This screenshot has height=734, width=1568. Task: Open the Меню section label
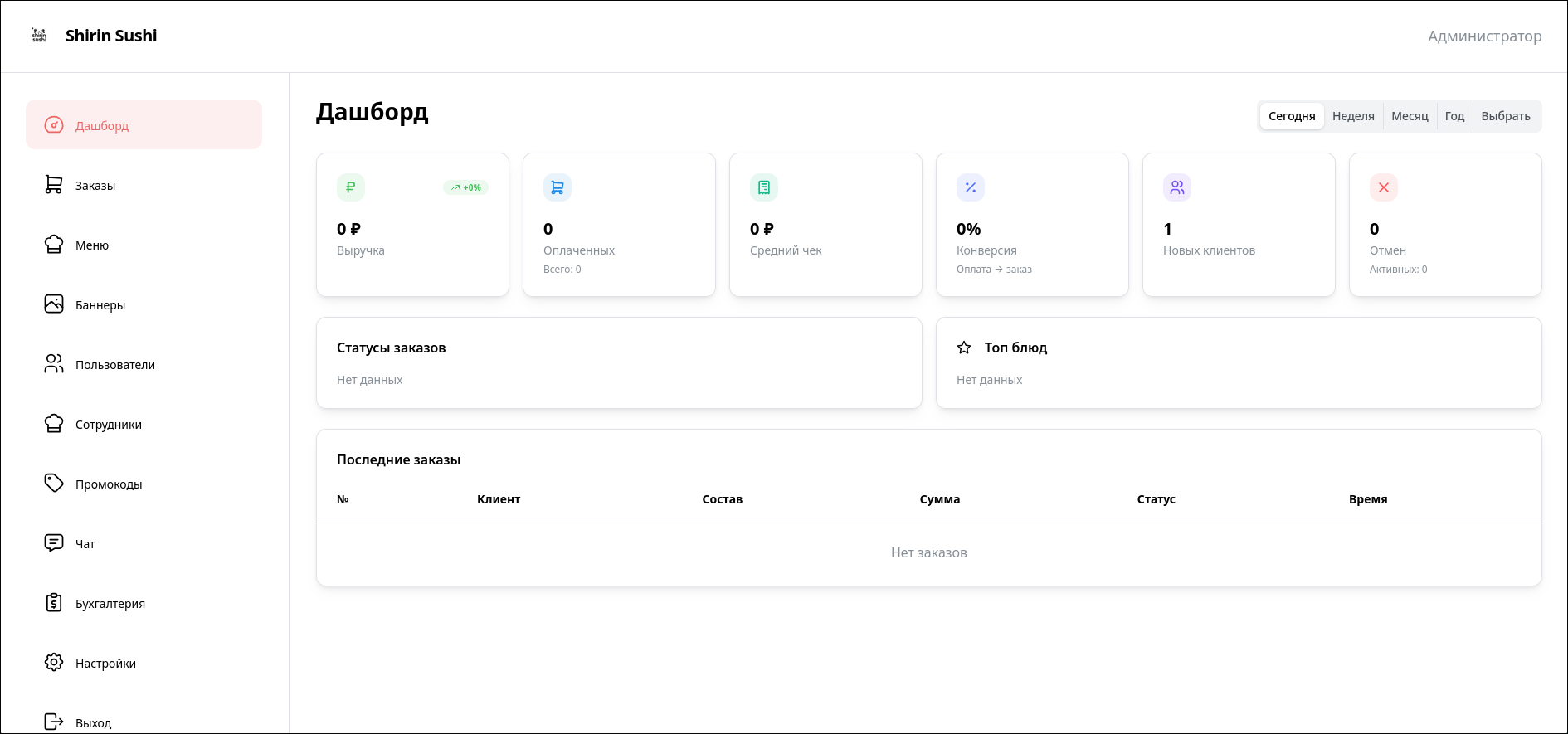pos(92,245)
